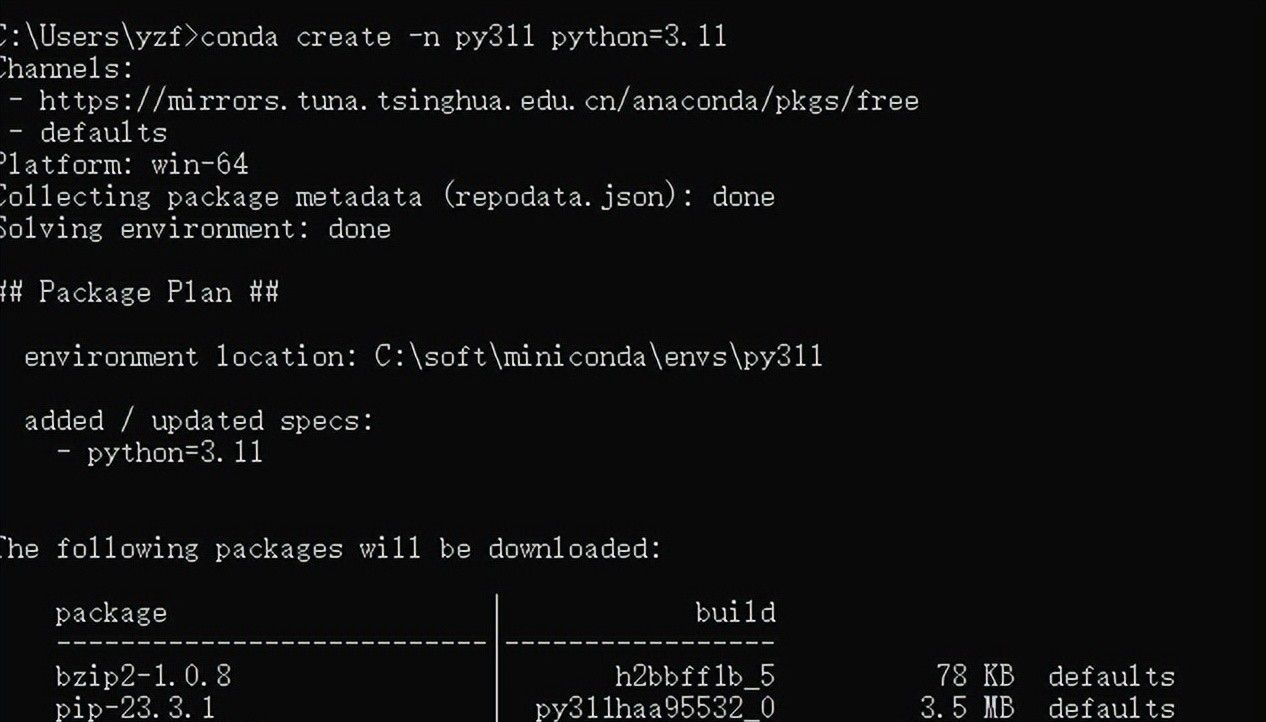Image resolution: width=1266 pixels, height=722 pixels.
Task: Click the '3.5 MB' size value
Action: 967,709
